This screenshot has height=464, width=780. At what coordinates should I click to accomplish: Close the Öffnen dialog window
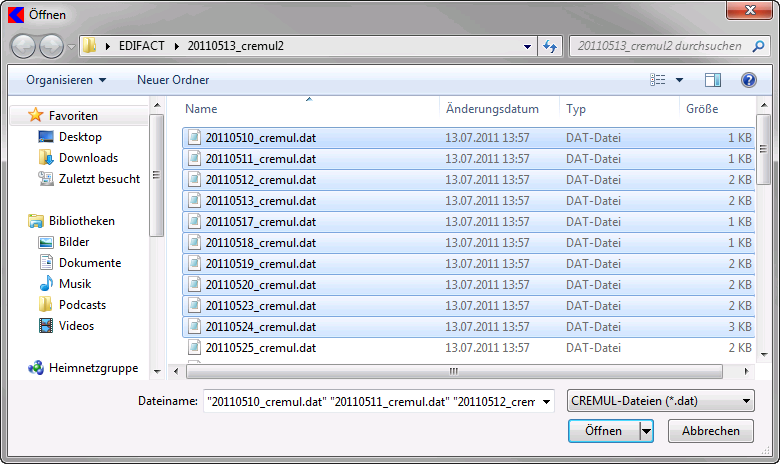coord(750,10)
